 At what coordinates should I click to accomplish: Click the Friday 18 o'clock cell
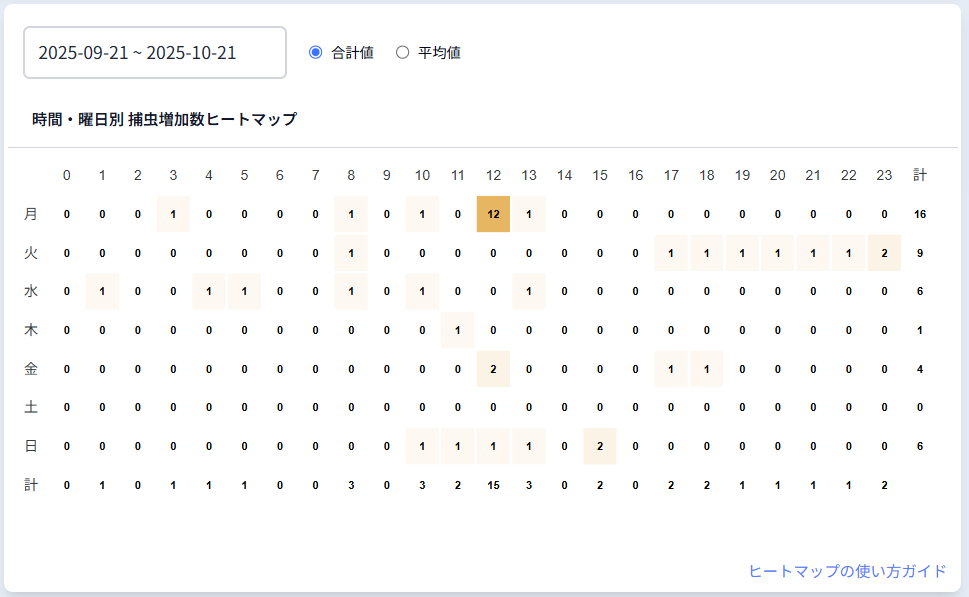pos(707,369)
